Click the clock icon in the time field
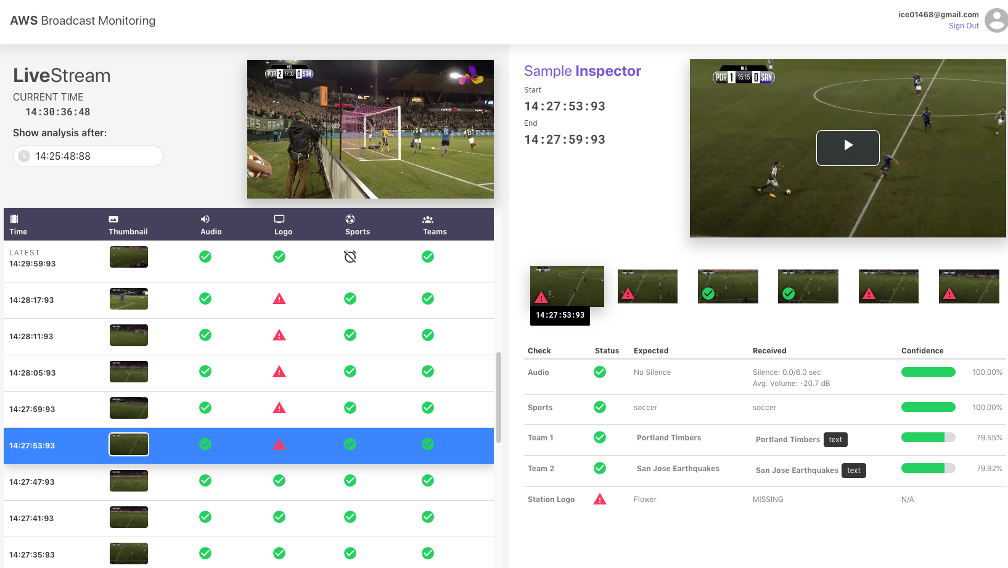The height and width of the screenshot is (568, 1008). 24,156
